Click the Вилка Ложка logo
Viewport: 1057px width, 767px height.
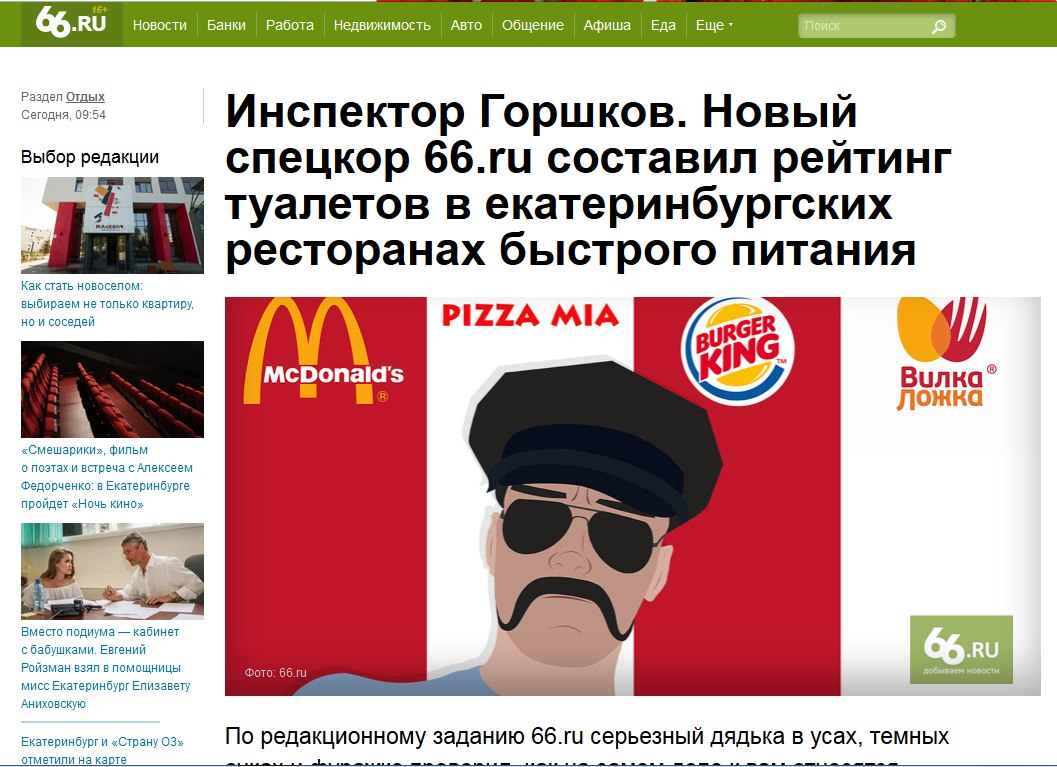[x=943, y=353]
